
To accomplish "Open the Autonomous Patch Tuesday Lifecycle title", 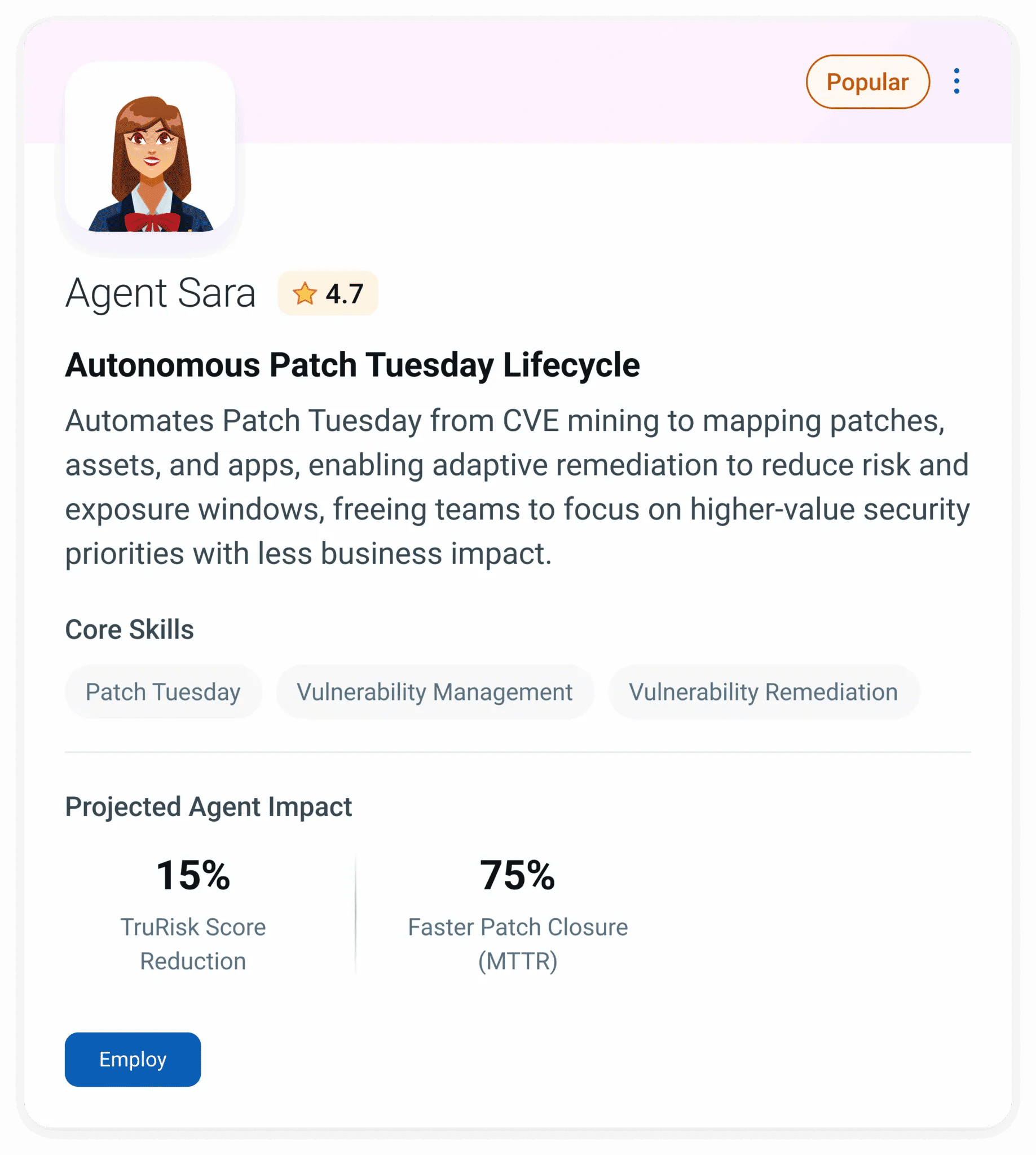I will click(352, 364).
